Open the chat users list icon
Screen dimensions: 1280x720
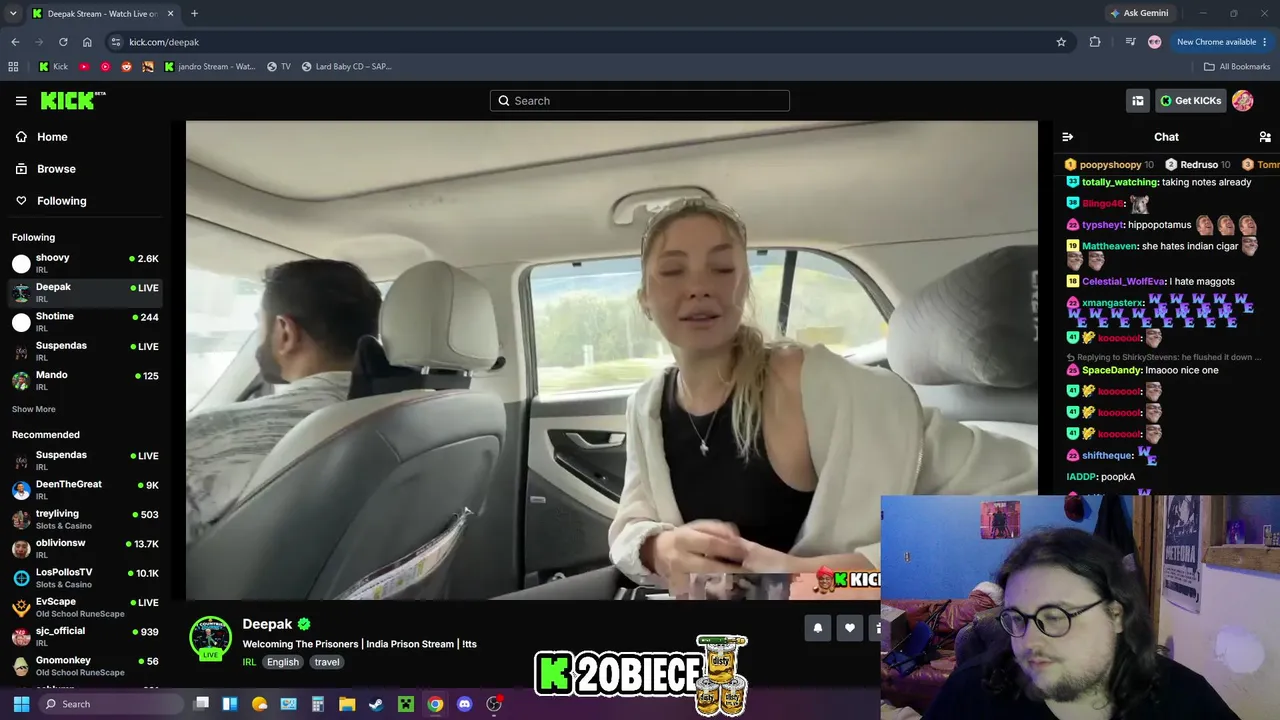[x=1265, y=137]
